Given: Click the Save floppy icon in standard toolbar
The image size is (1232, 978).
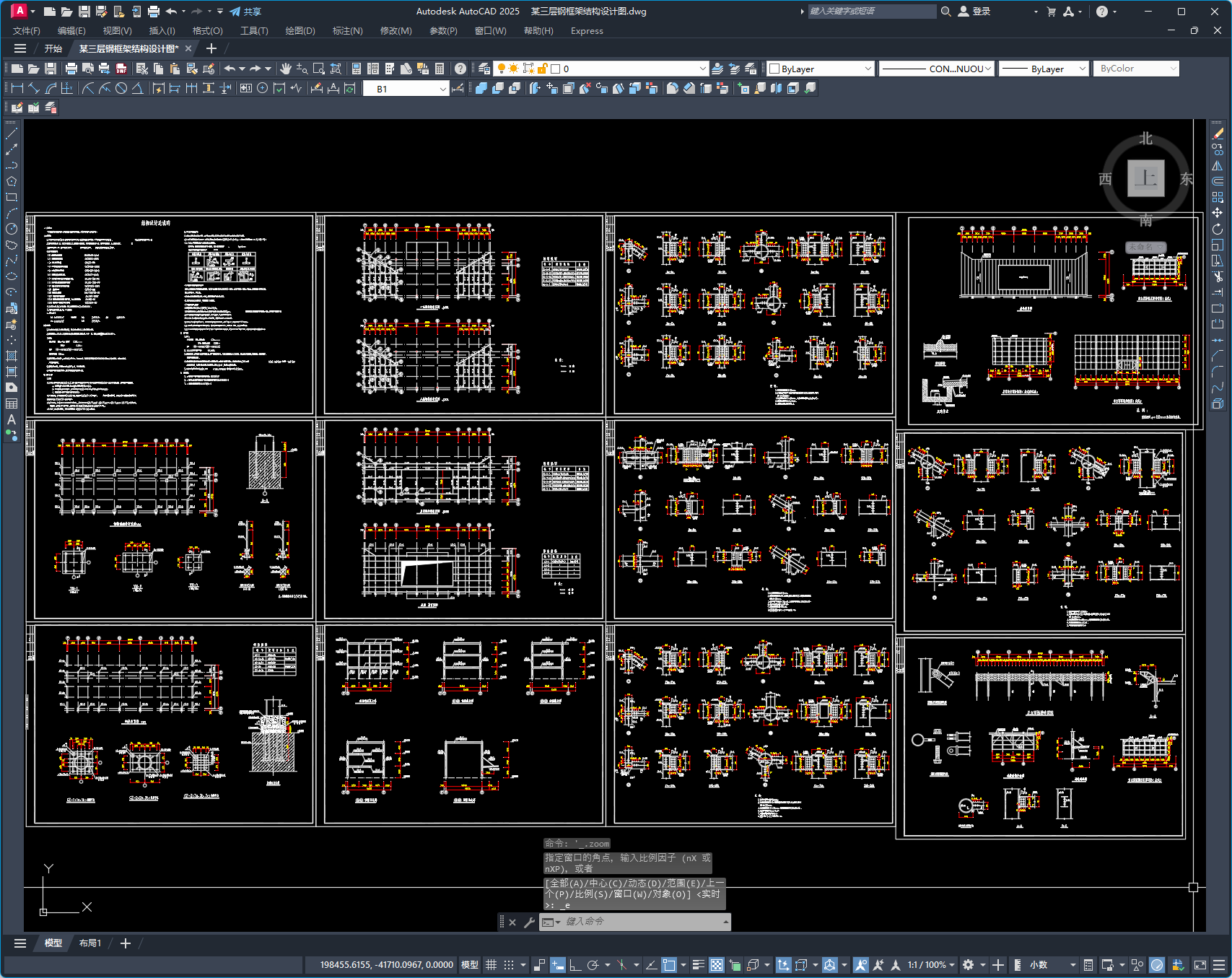Looking at the screenshot, I should (x=51, y=69).
